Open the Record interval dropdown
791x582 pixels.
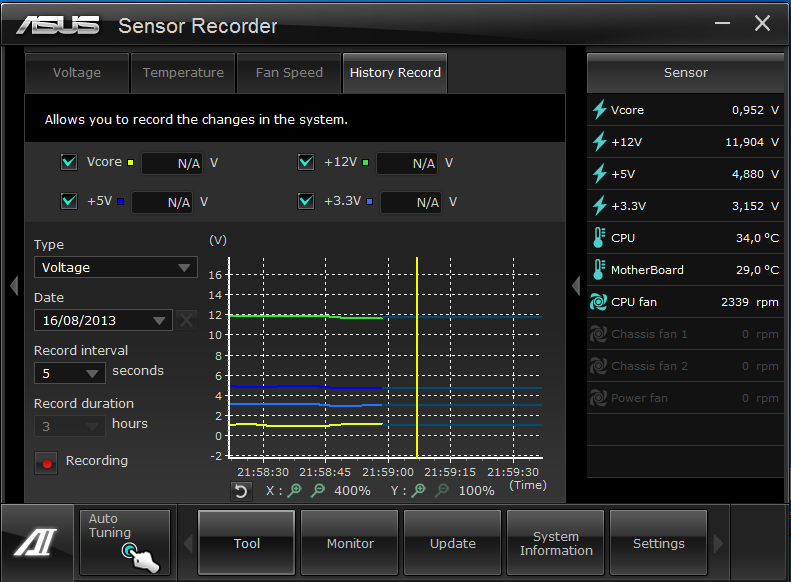[x=70, y=373]
